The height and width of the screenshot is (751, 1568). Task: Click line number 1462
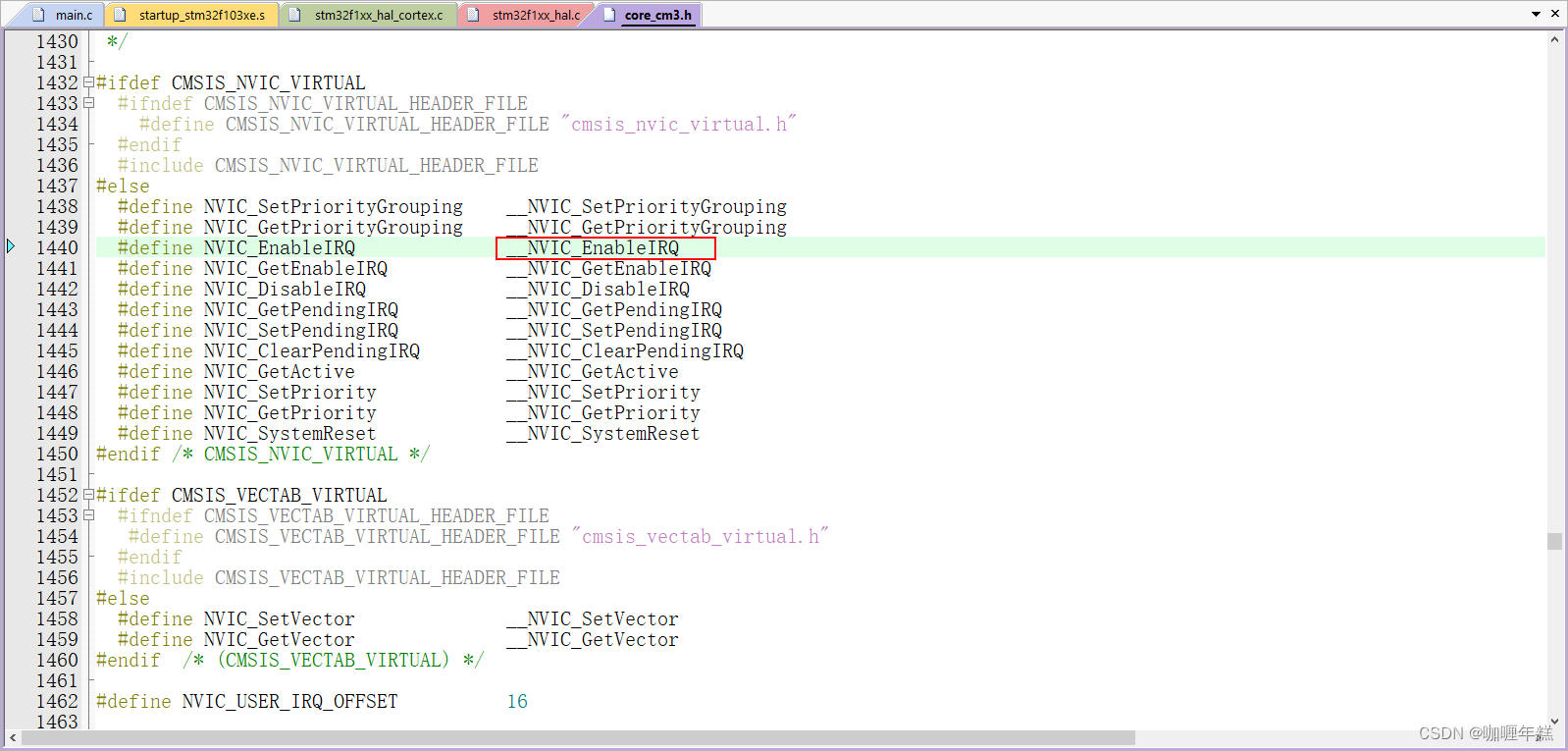click(57, 701)
